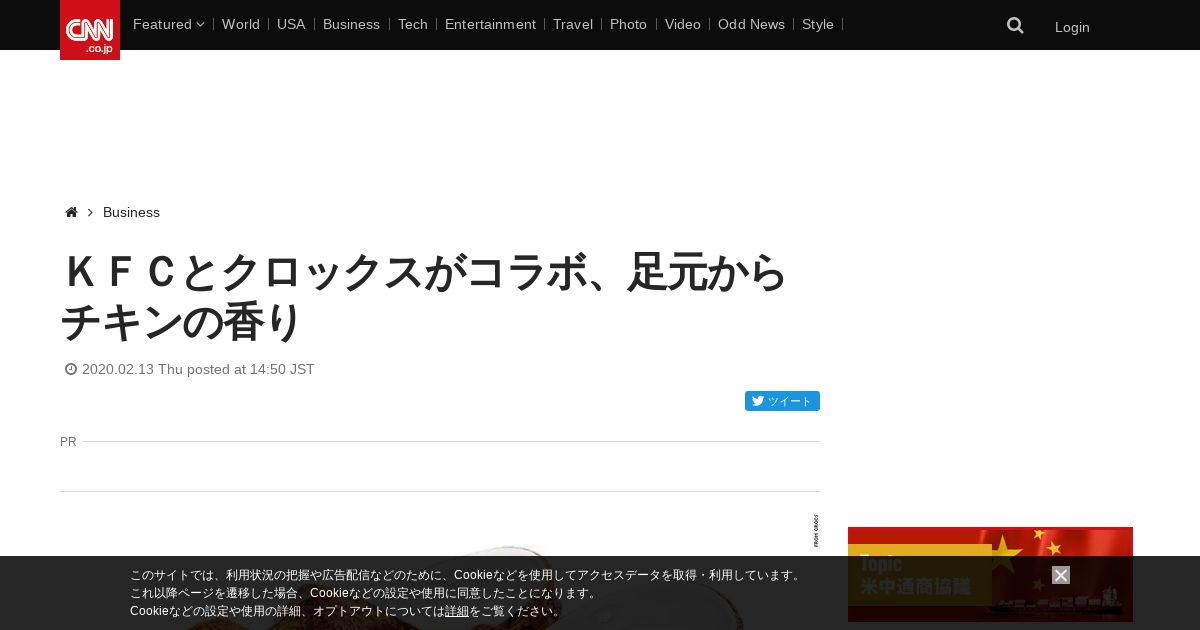Open the 詳細 link in cookie notice
The width and height of the screenshot is (1200, 630).
(457, 611)
